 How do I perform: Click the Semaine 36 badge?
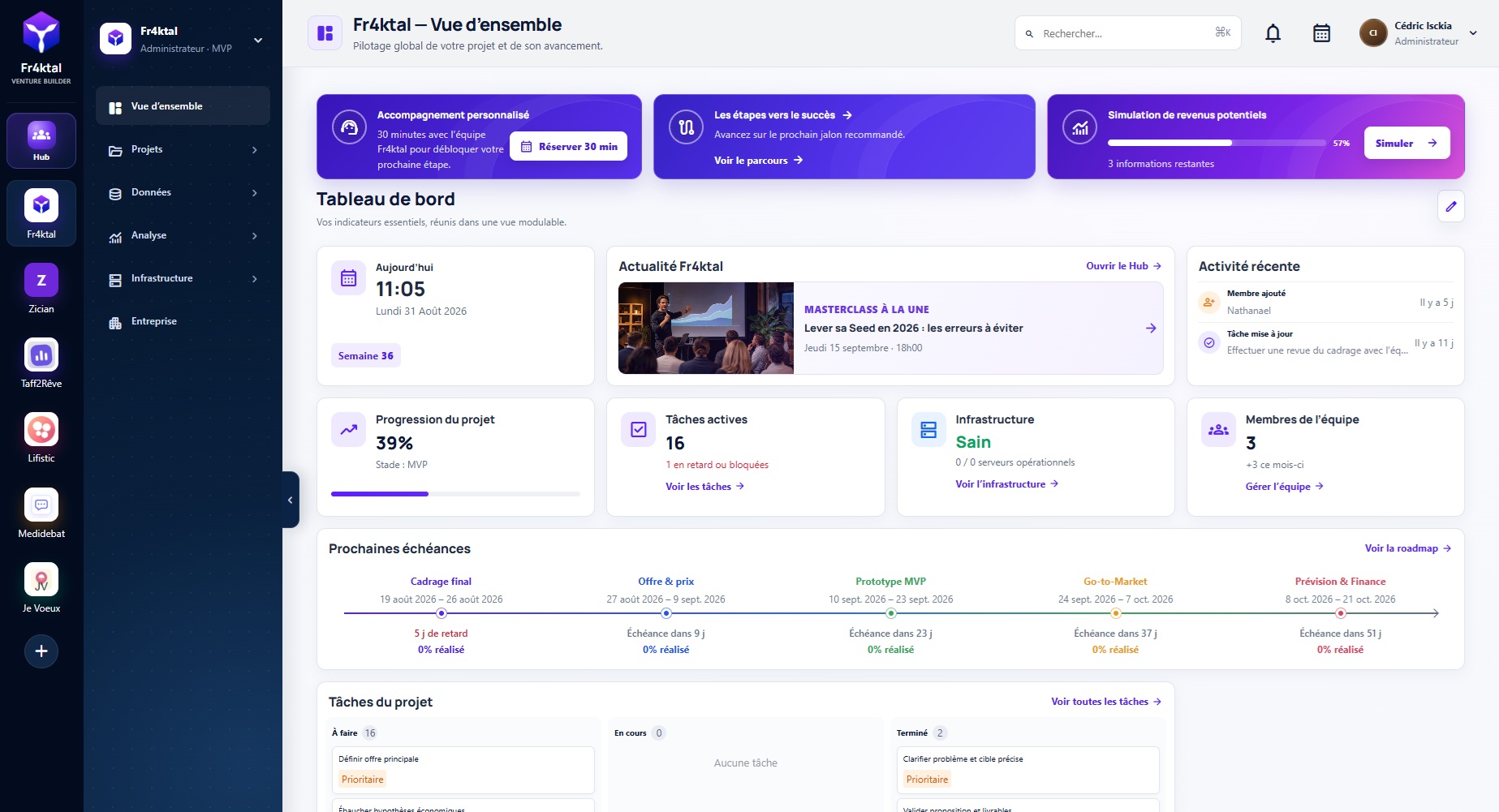click(366, 356)
